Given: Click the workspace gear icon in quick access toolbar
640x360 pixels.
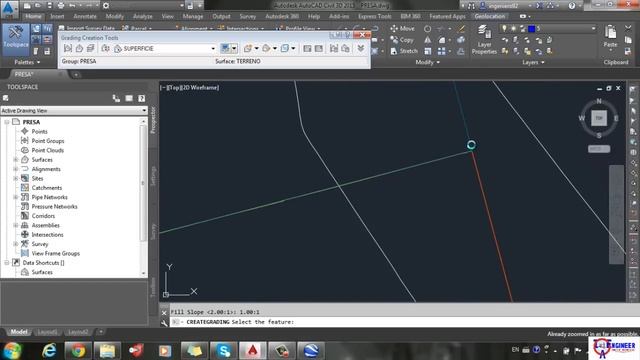Looking at the screenshot, I should 106,6.
